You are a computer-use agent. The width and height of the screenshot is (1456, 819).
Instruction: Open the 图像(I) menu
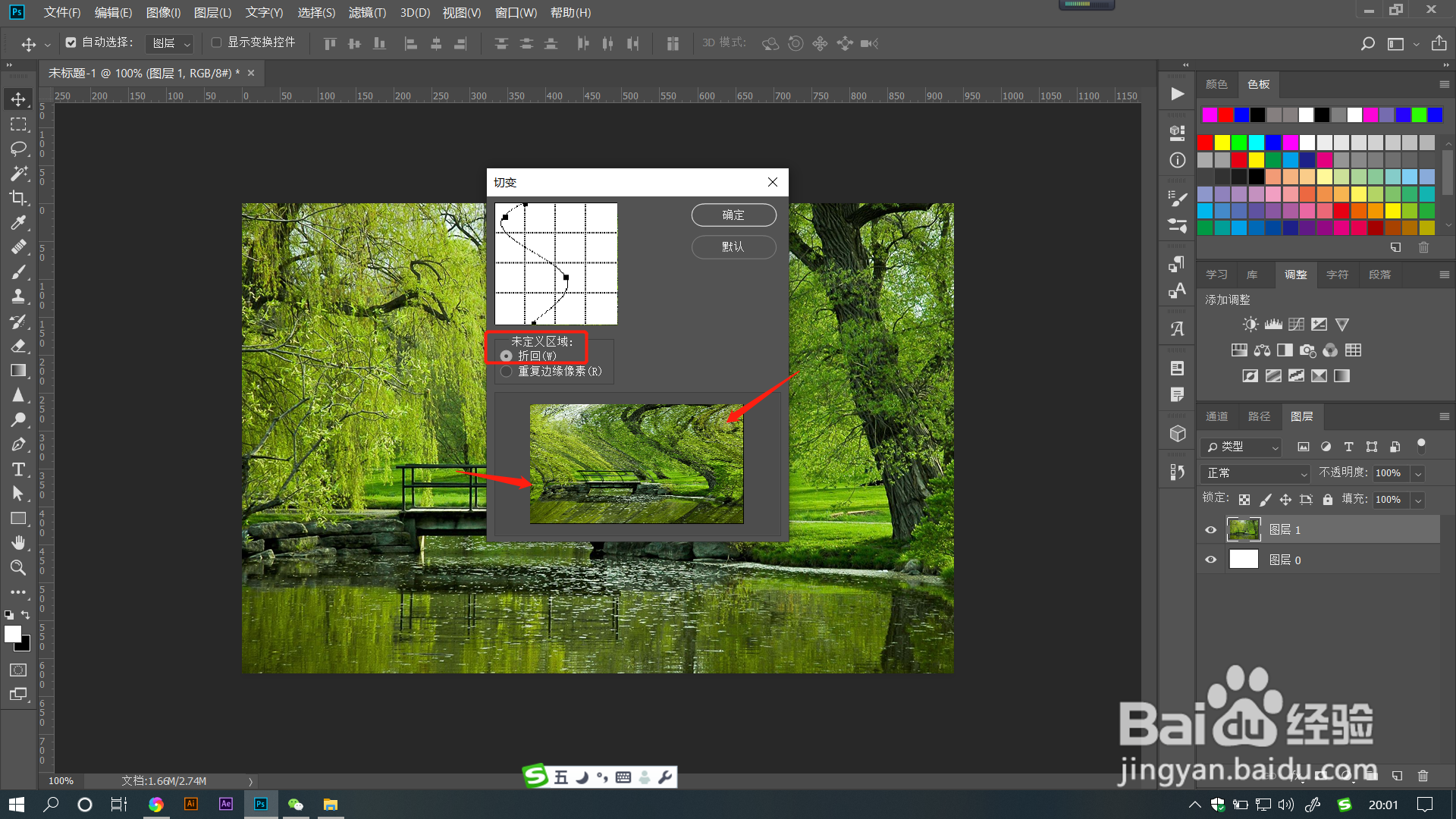click(163, 13)
